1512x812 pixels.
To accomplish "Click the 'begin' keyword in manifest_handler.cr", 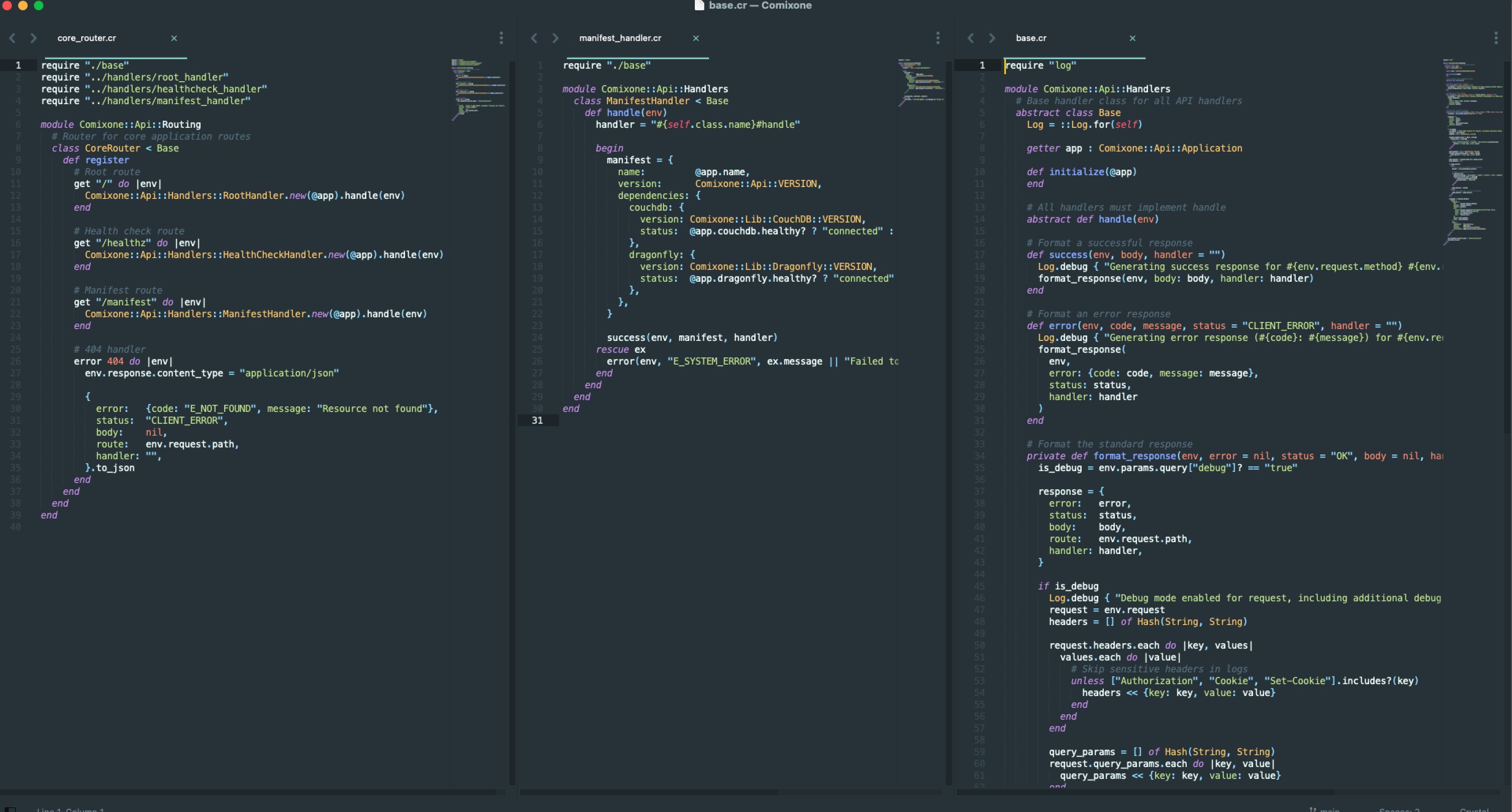I will 609,148.
